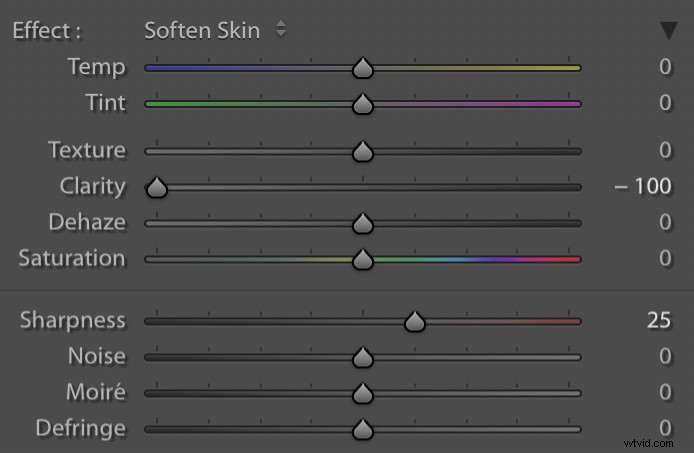Click the Noise label
The image size is (694, 453).
point(97,356)
